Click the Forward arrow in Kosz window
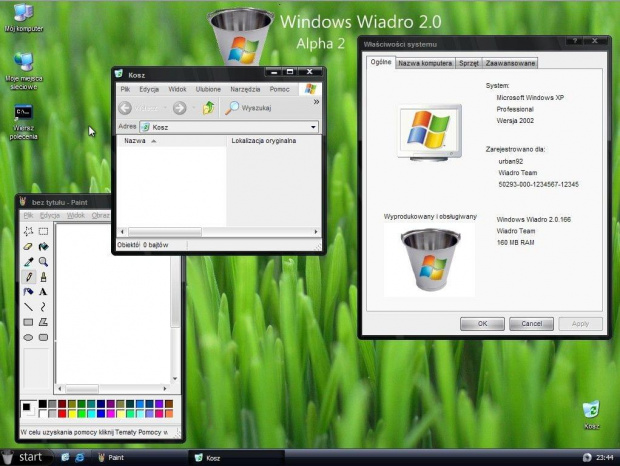Viewport: 620px width, 466px height. pyautogui.click(x=180, y=108)
